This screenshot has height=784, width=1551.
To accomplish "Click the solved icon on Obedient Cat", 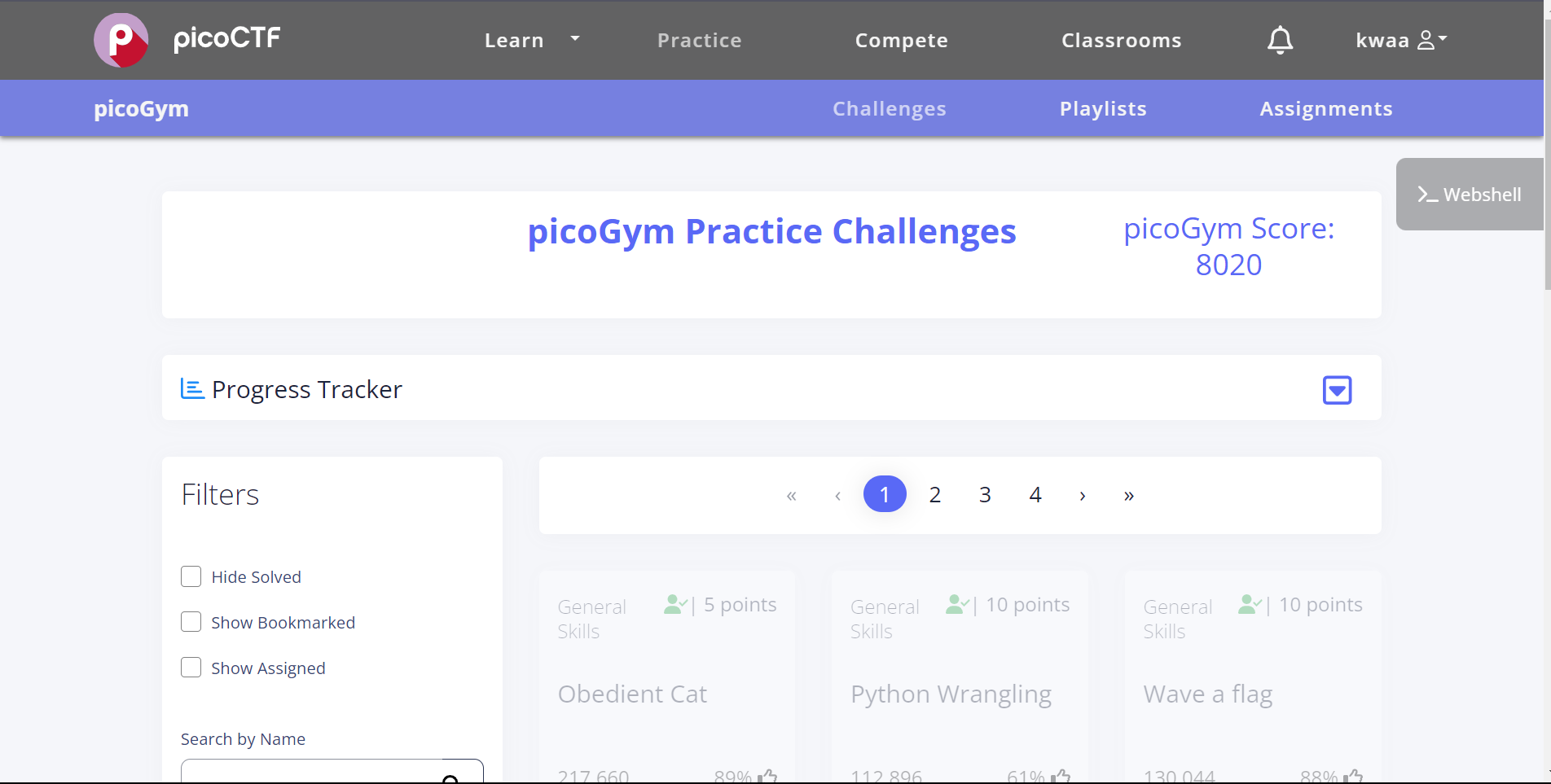I will point(675,604).
